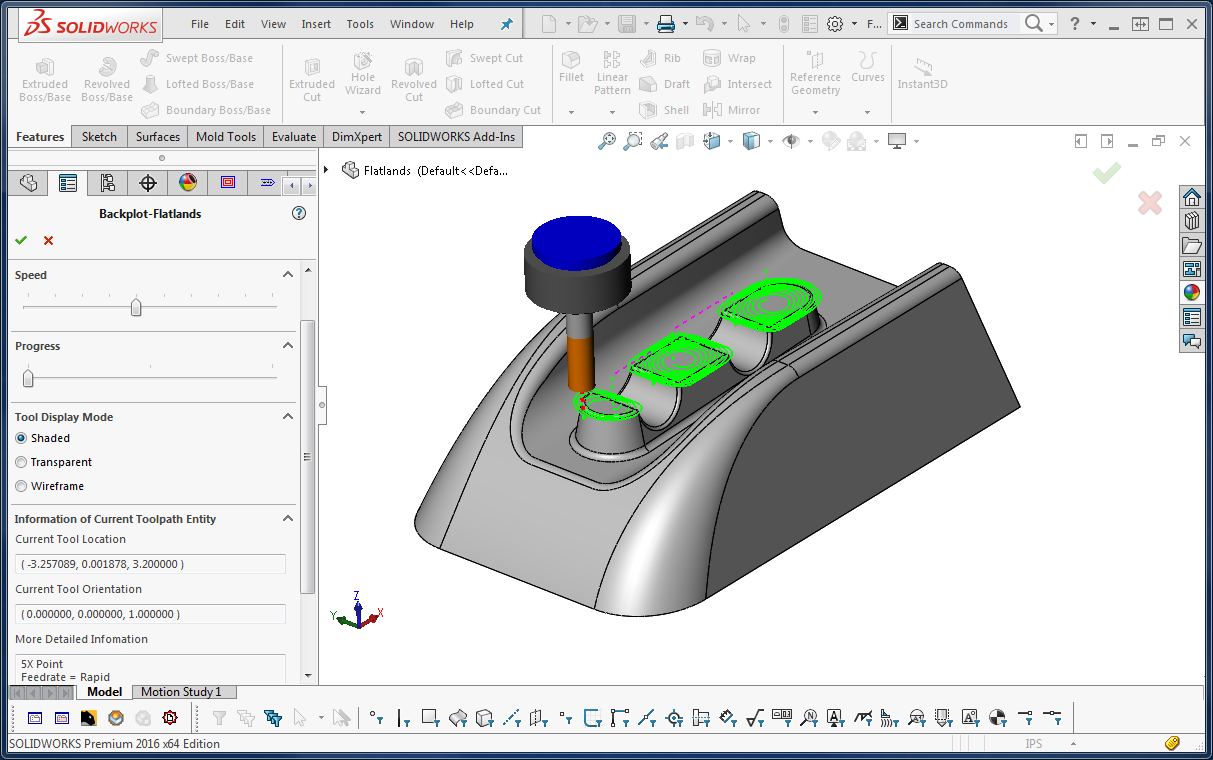The height and width of the screenshot is (760, 1213).
Task: Collapse the Tool Display Mode section
Action: 288,417
